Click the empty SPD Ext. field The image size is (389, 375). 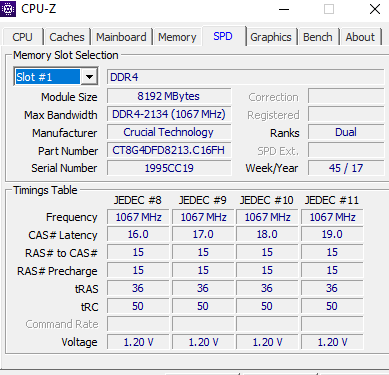346,150
